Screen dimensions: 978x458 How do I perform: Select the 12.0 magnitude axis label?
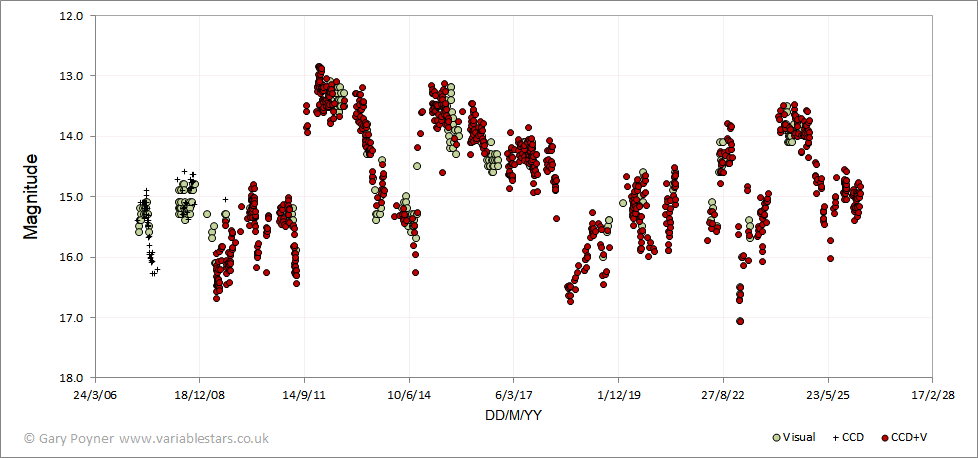point(73,16)
